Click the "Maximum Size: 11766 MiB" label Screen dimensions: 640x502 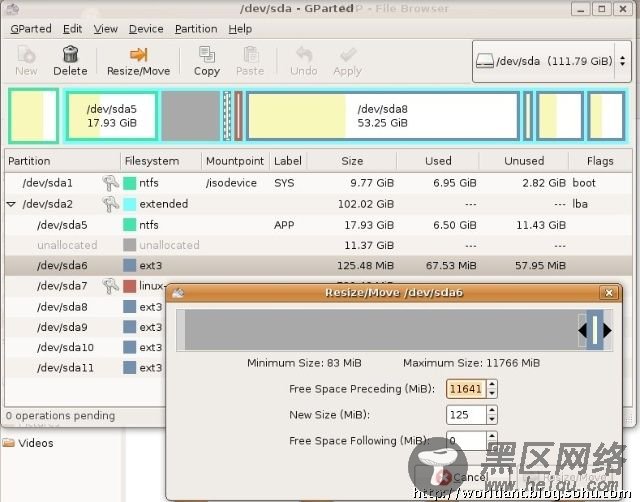click(x=471, y=363)
